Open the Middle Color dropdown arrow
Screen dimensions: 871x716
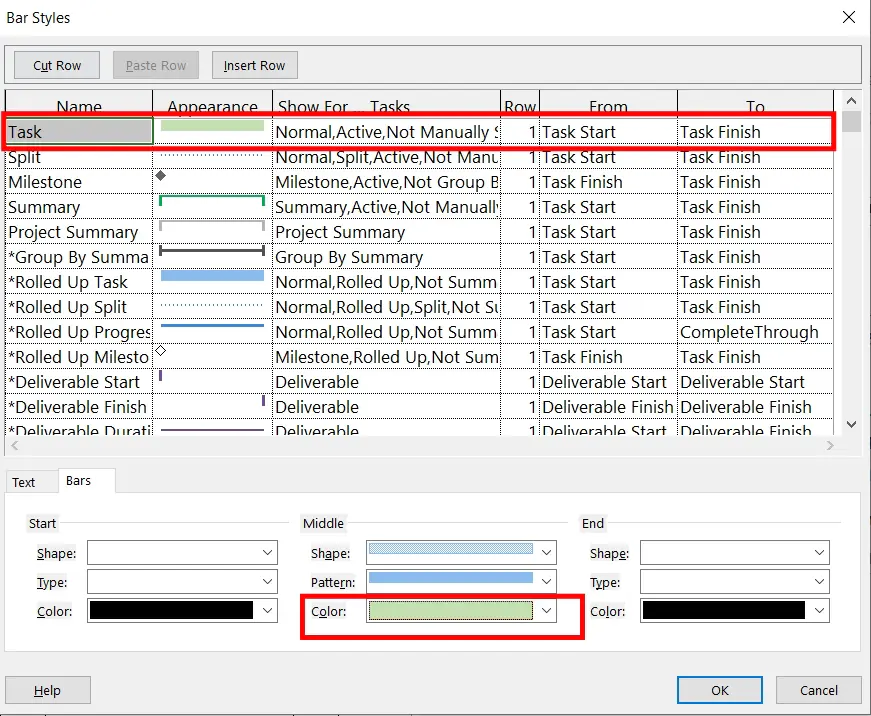click(x=547, y=610)
